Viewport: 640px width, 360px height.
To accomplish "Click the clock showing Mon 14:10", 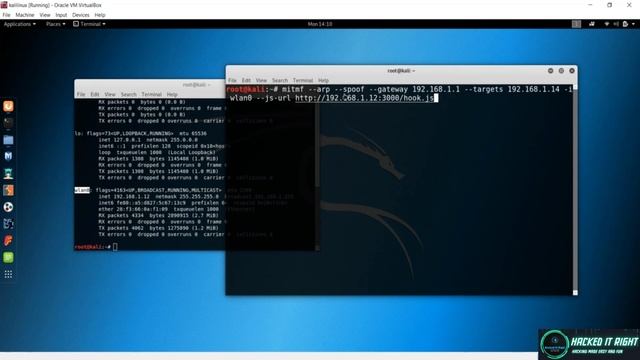I will click(320, 24).
